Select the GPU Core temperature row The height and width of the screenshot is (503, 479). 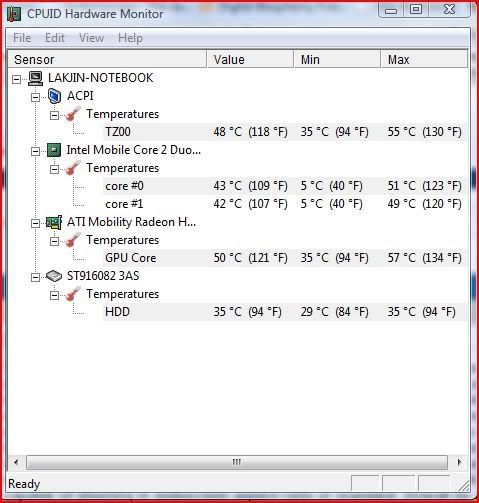(x=285, y=258)
